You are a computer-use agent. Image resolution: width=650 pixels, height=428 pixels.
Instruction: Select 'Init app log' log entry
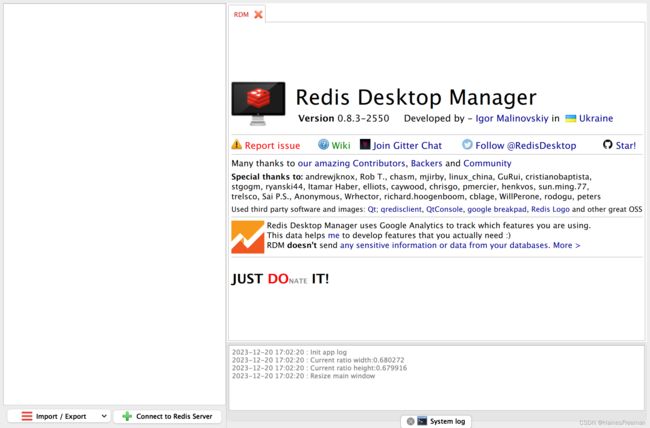(x=289, y=352)
